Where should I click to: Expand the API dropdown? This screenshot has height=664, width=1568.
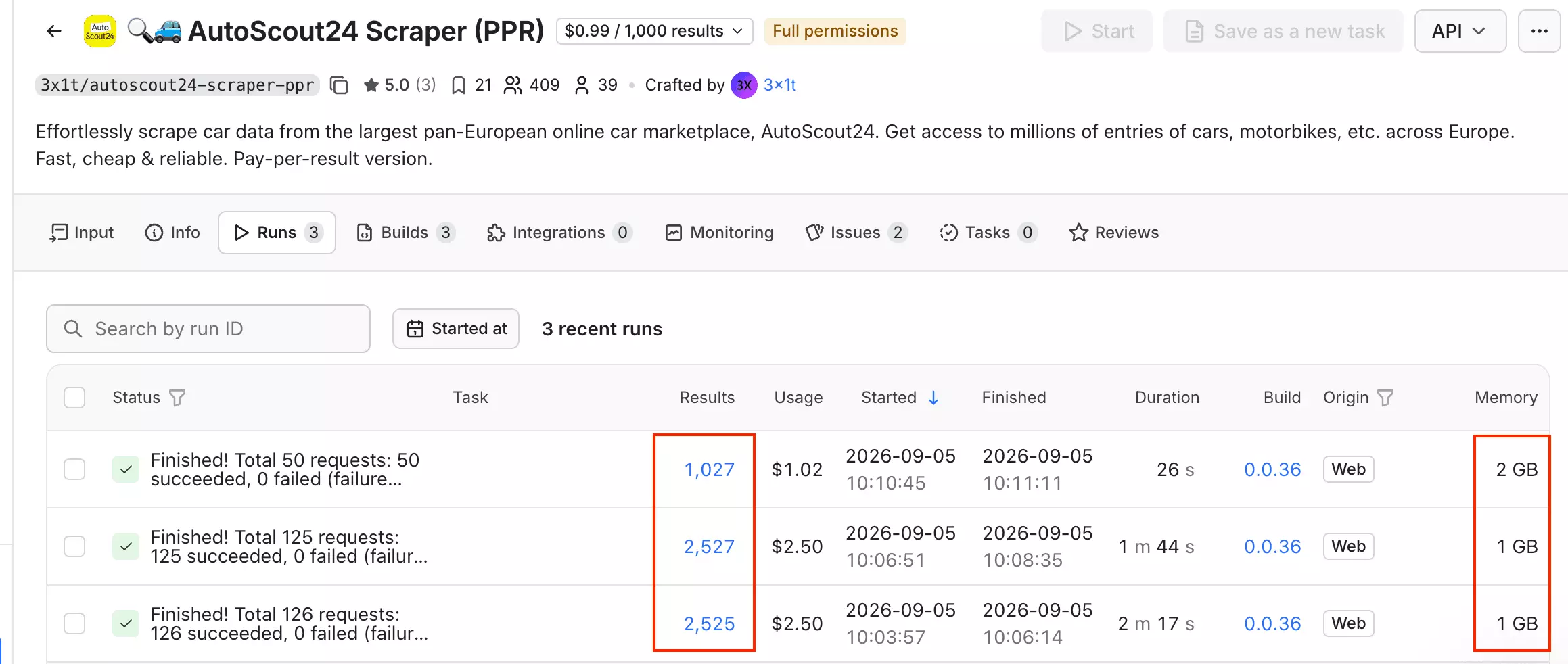(x=1460, y=31)
